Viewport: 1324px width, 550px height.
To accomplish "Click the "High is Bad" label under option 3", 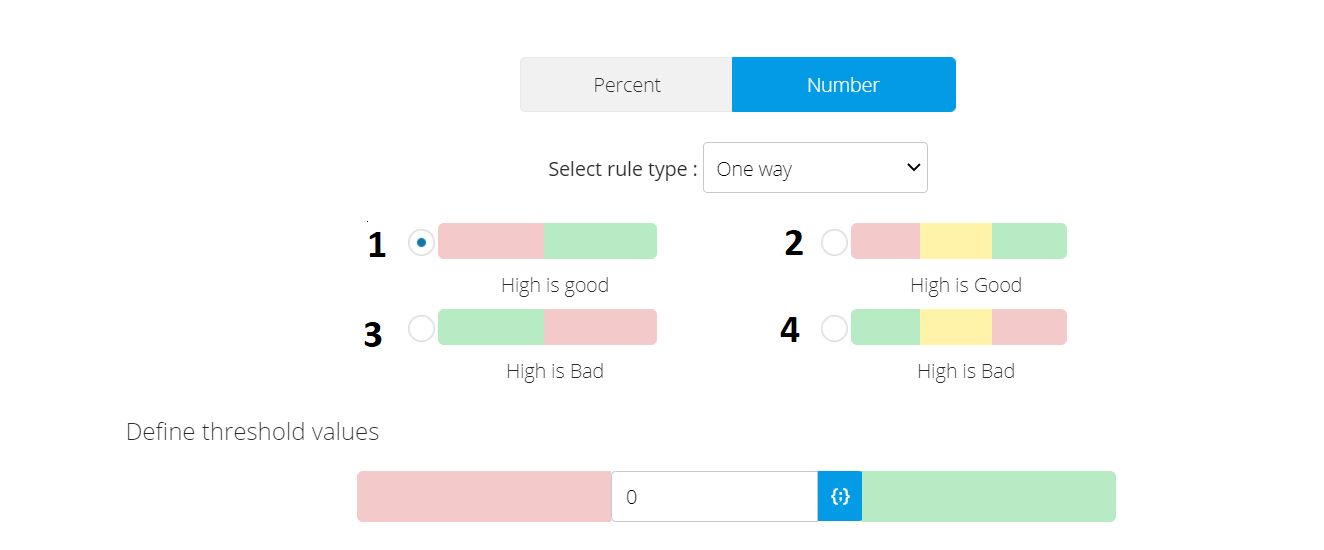I will [x=555, y=371].
